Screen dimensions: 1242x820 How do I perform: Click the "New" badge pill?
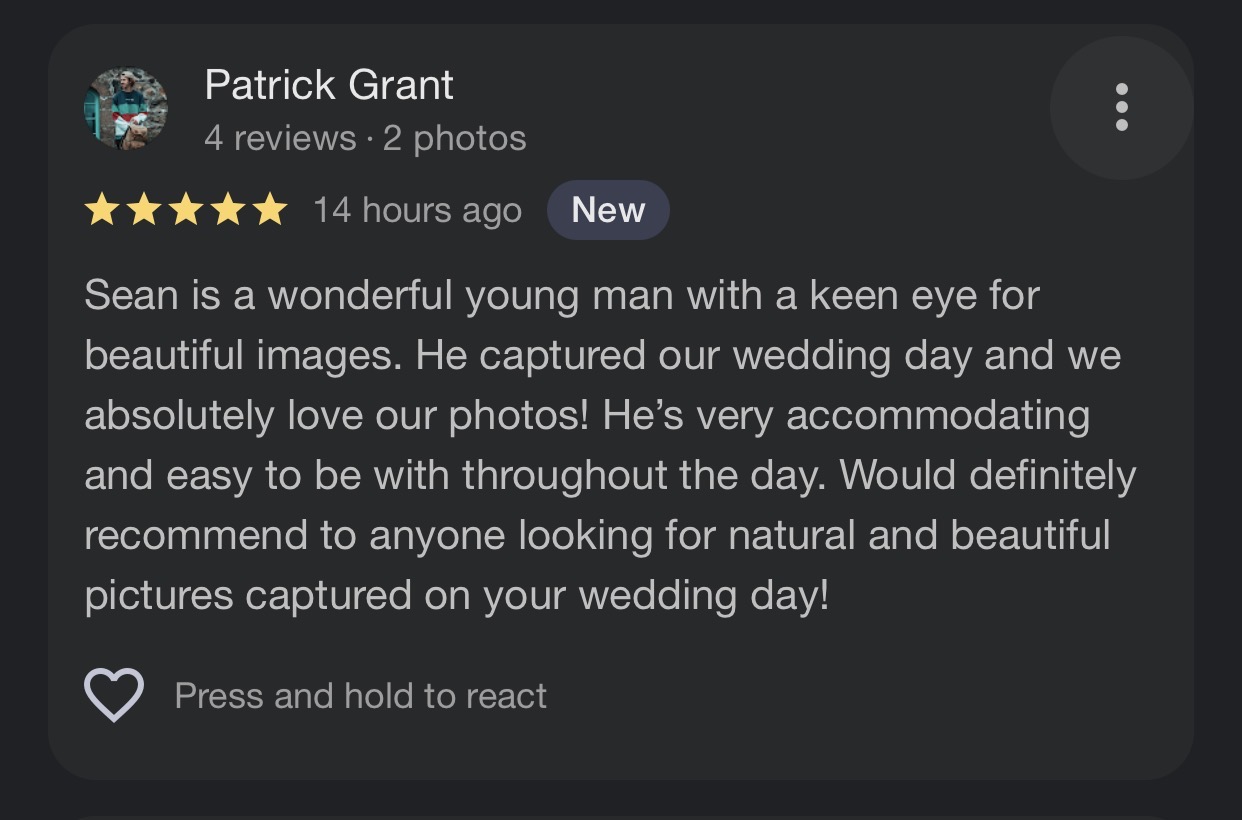608,210
